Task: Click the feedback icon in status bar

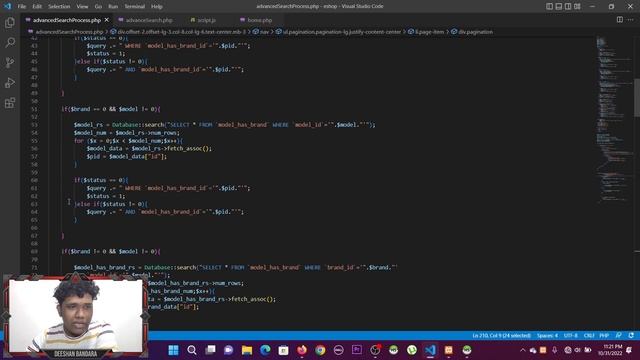Action: pos(619,336)
